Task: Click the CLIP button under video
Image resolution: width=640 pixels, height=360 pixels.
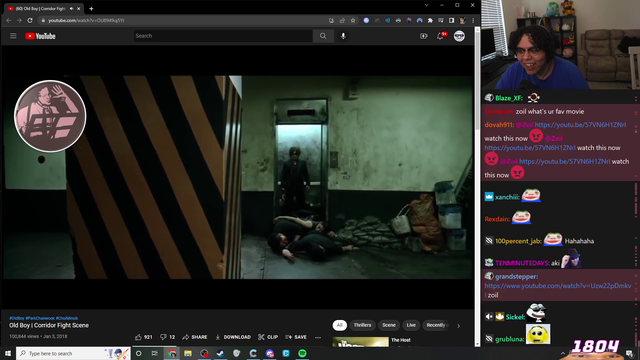Action: click(268, 337)
